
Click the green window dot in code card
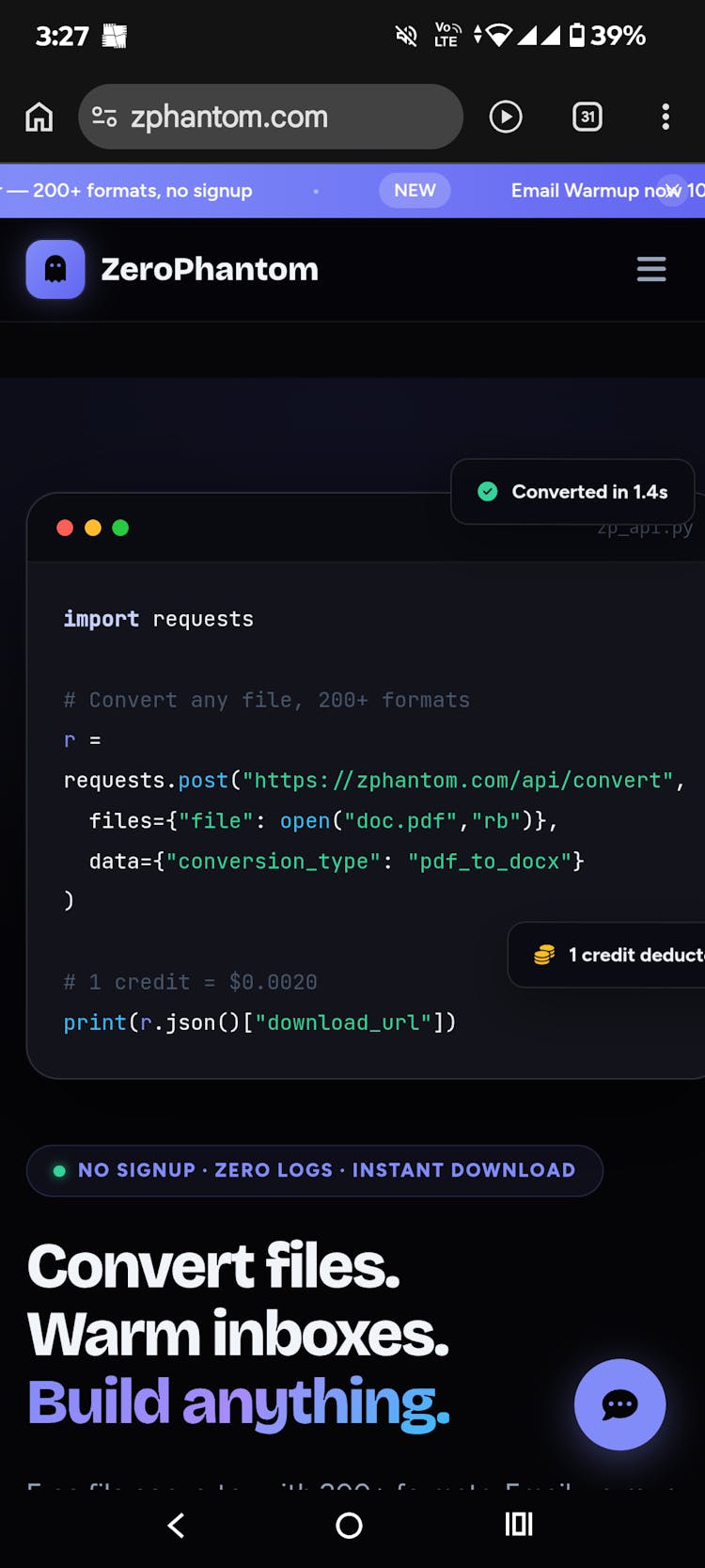(120, 528)
